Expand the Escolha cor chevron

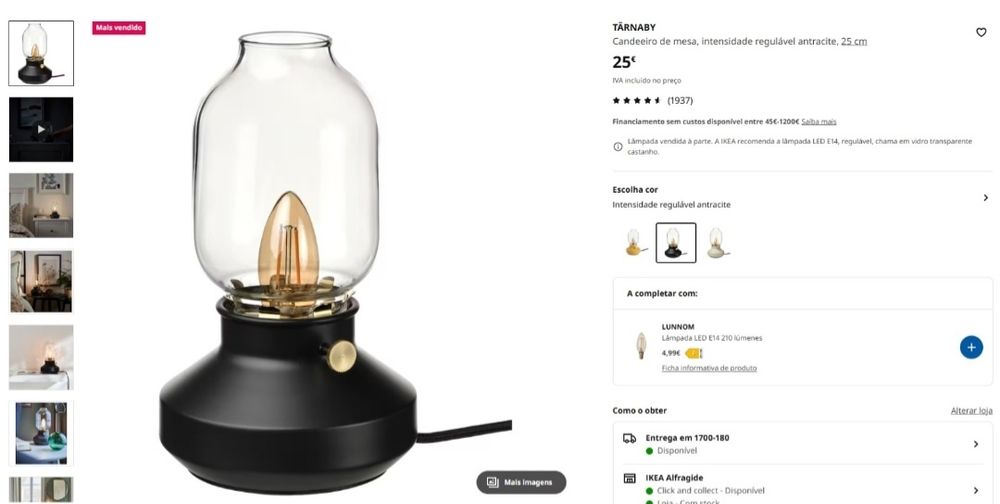coord(985,198)
